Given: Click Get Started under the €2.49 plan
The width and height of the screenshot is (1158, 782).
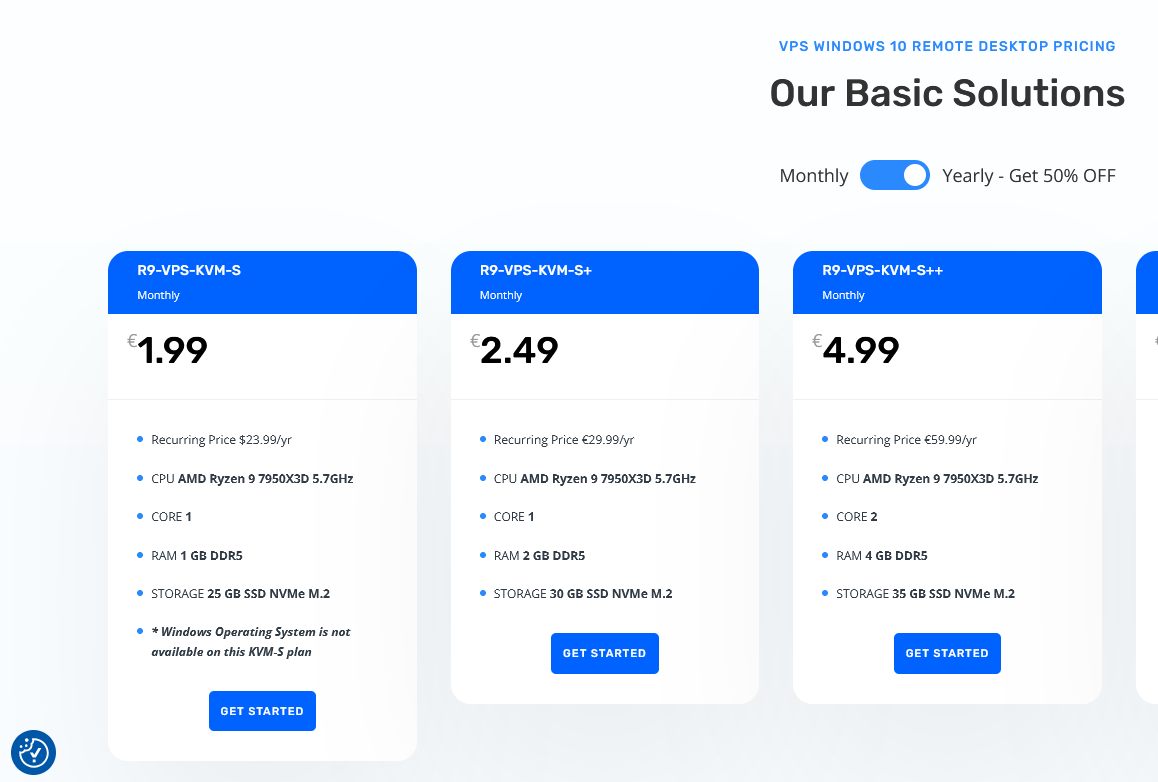Looking at the screenshot, I should point(604,653).
